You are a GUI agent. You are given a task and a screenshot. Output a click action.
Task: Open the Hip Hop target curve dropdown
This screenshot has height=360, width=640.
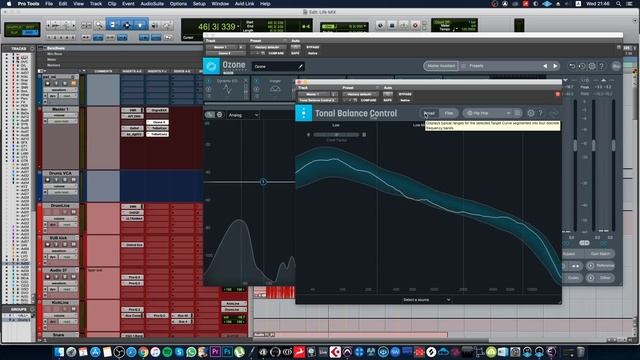pos(488,113)
